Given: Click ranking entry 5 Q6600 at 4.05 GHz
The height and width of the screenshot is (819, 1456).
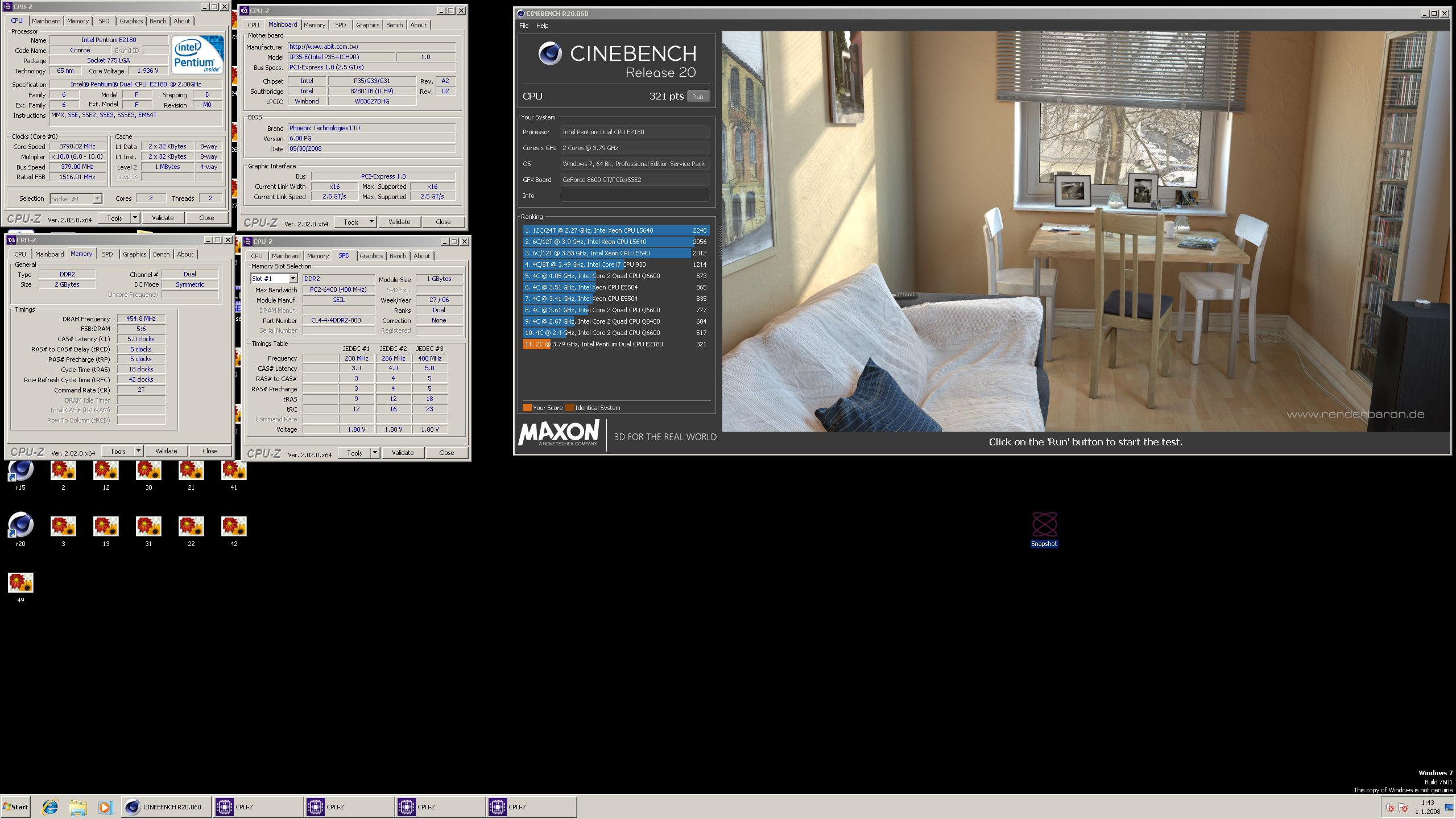Looking at the screenshot, I should point(616,276).
